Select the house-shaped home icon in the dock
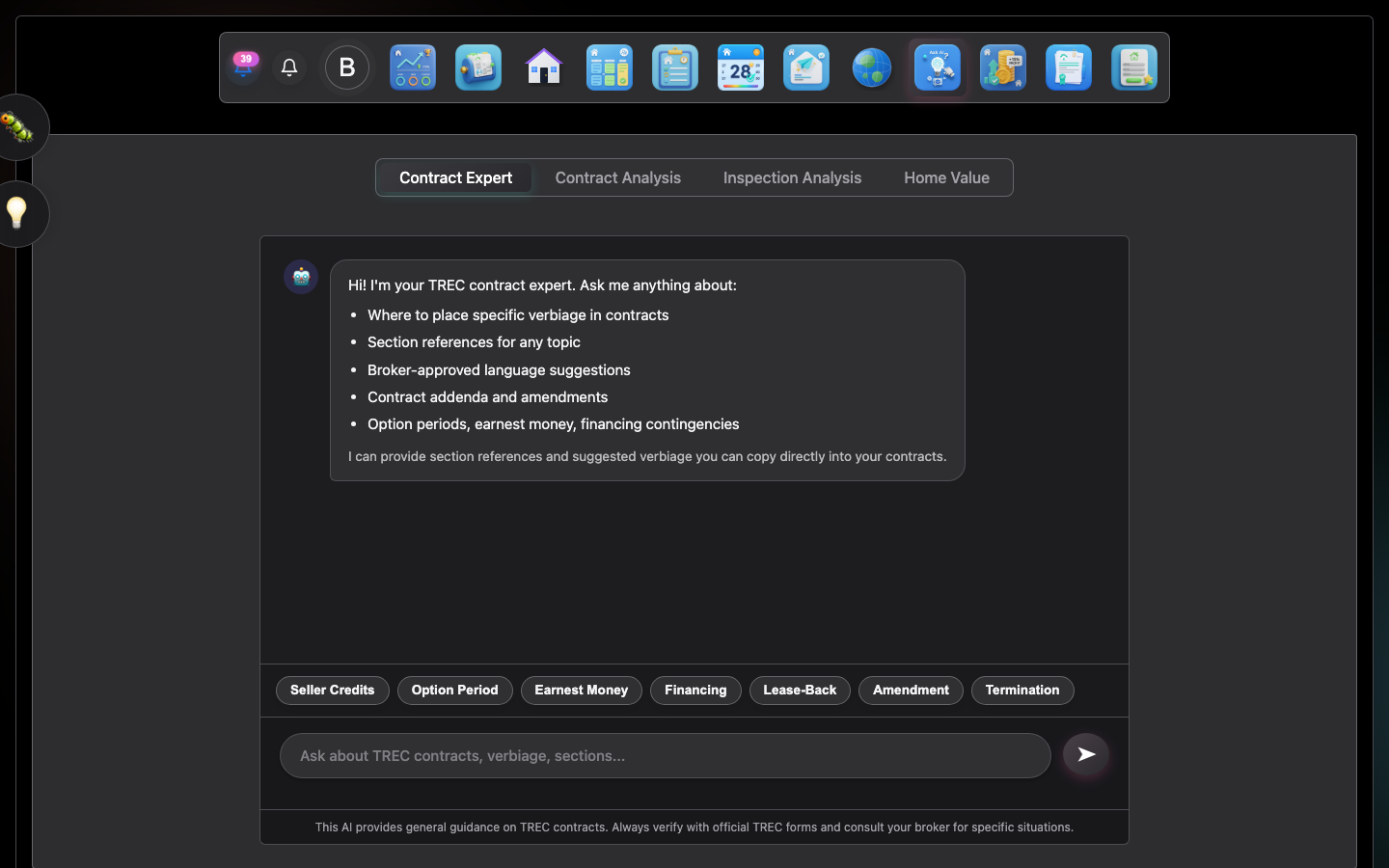Image resolution: width=1389 pixels, height=868 pixels. click(x=544, y=68)
